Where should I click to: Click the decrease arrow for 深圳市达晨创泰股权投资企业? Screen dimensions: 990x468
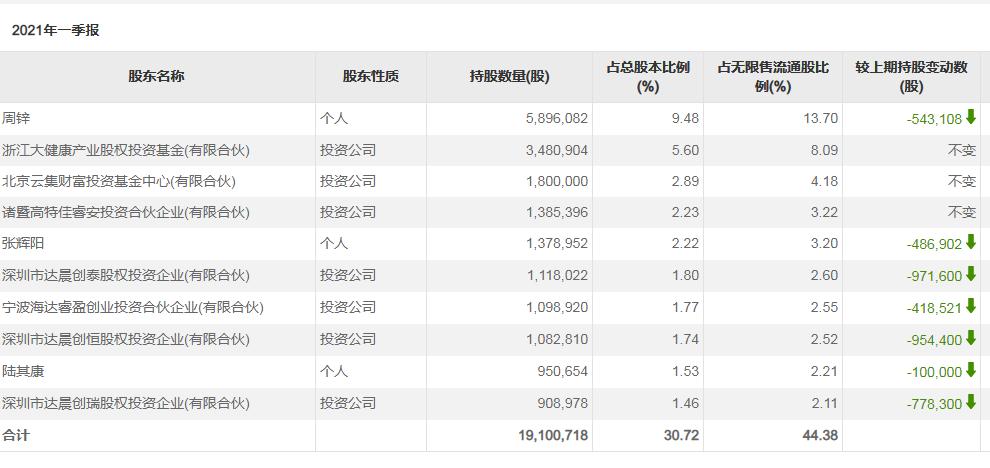point(970,275)
